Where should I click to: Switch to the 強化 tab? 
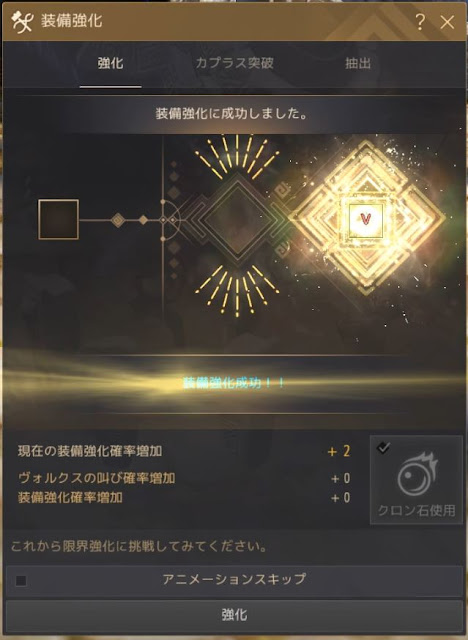[111, 63]
